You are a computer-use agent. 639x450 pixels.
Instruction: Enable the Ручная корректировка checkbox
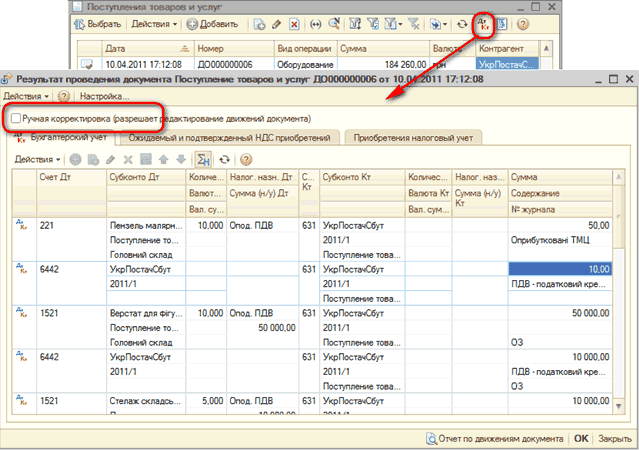[x=16, y=118]
